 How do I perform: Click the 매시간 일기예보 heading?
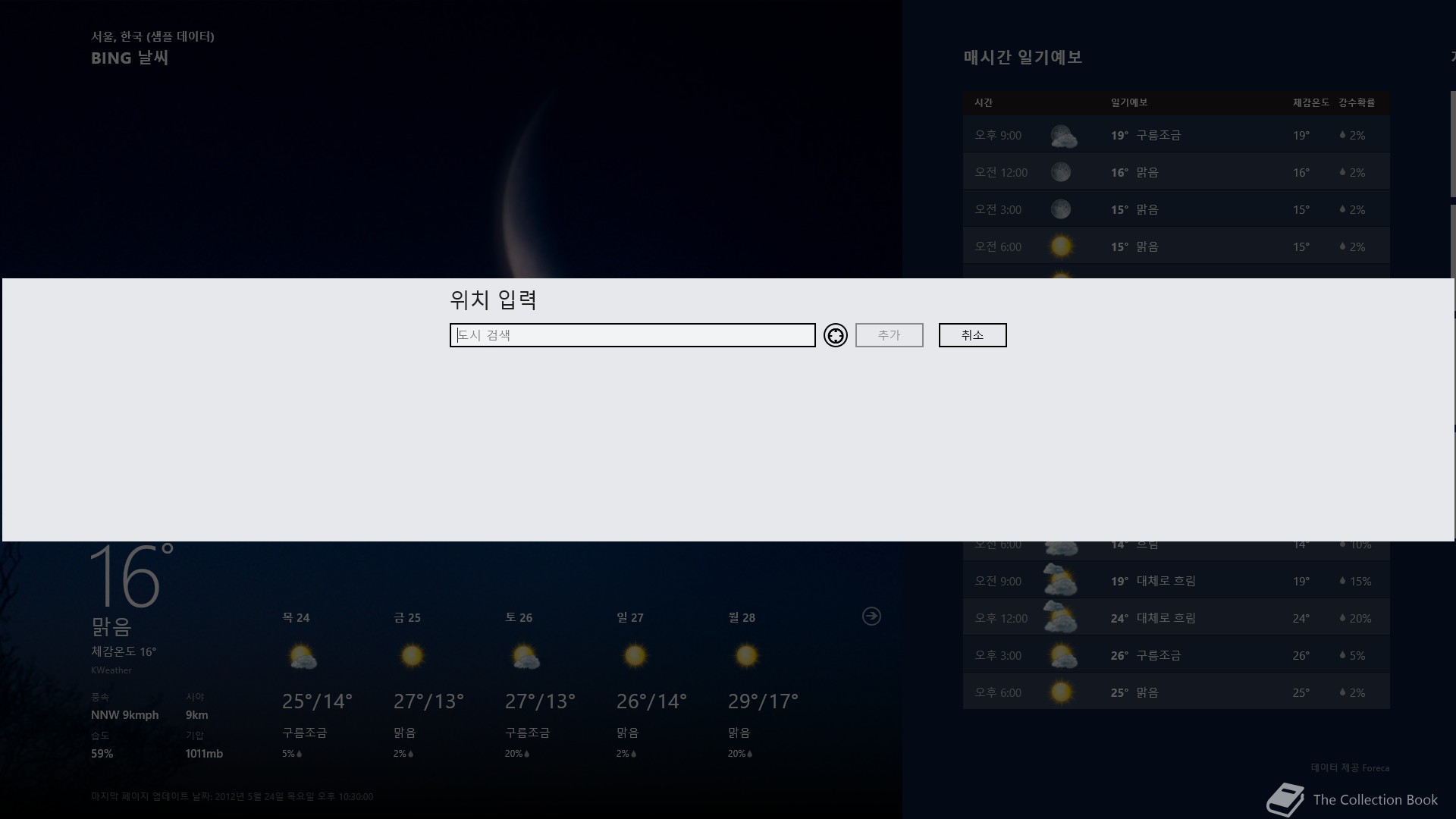pos(1023,58)
